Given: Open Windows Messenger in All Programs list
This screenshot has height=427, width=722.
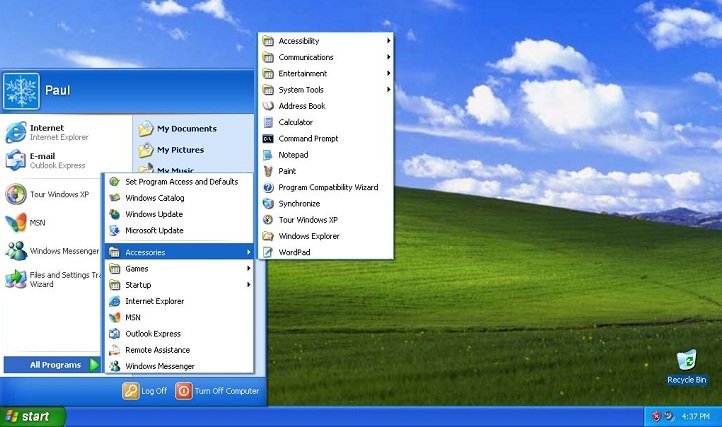Looking at the screenshot, I should (x=179, y=366).
